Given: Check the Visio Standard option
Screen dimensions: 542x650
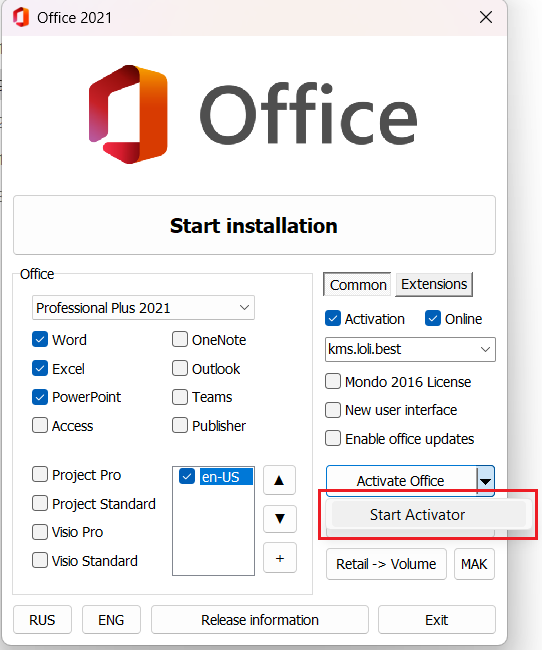Looking at the screenshot, I should pyautogui.click(x=40, y=560).
